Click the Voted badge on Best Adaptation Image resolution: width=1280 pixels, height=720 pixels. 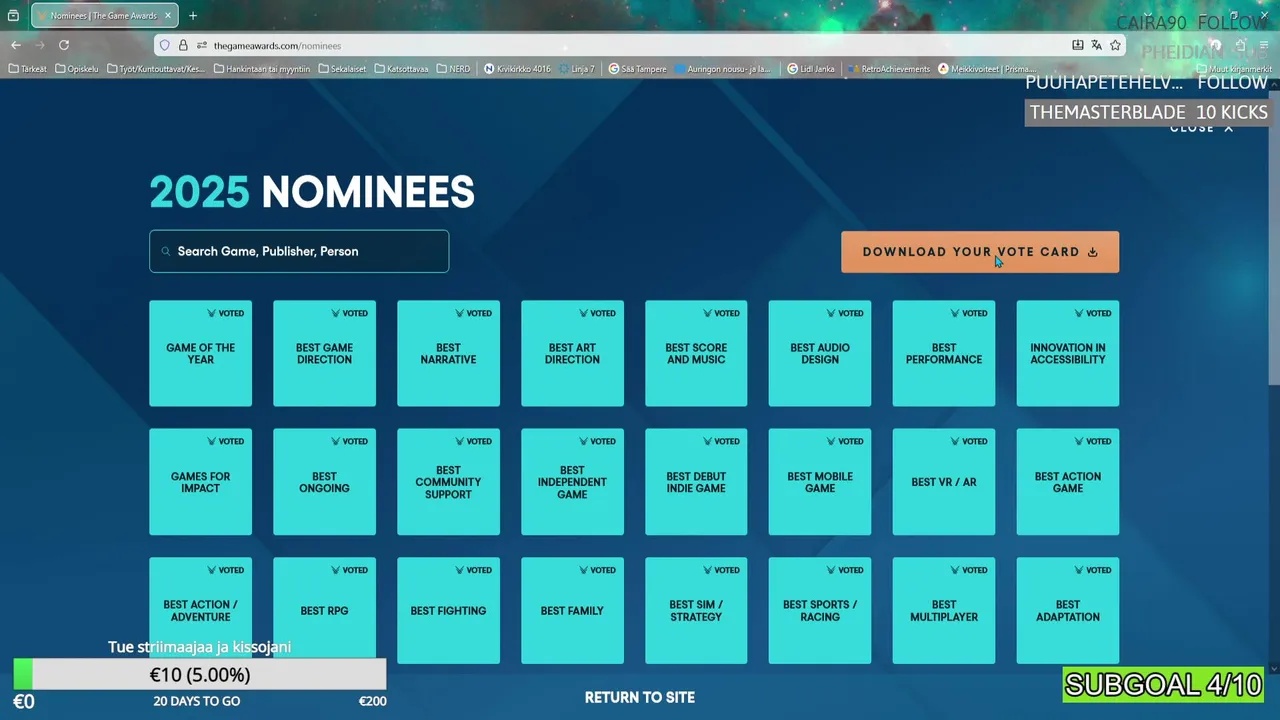click(1092, 570)
